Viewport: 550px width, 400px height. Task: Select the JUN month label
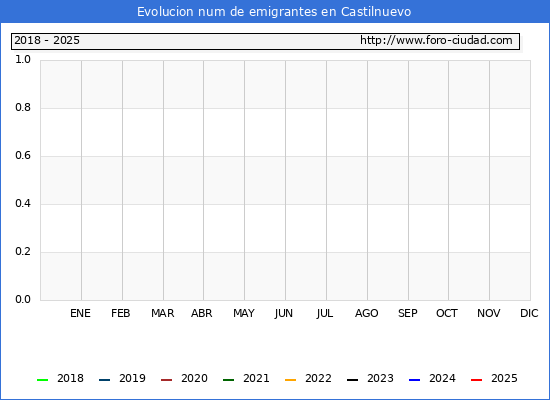[x=284, y=313]
